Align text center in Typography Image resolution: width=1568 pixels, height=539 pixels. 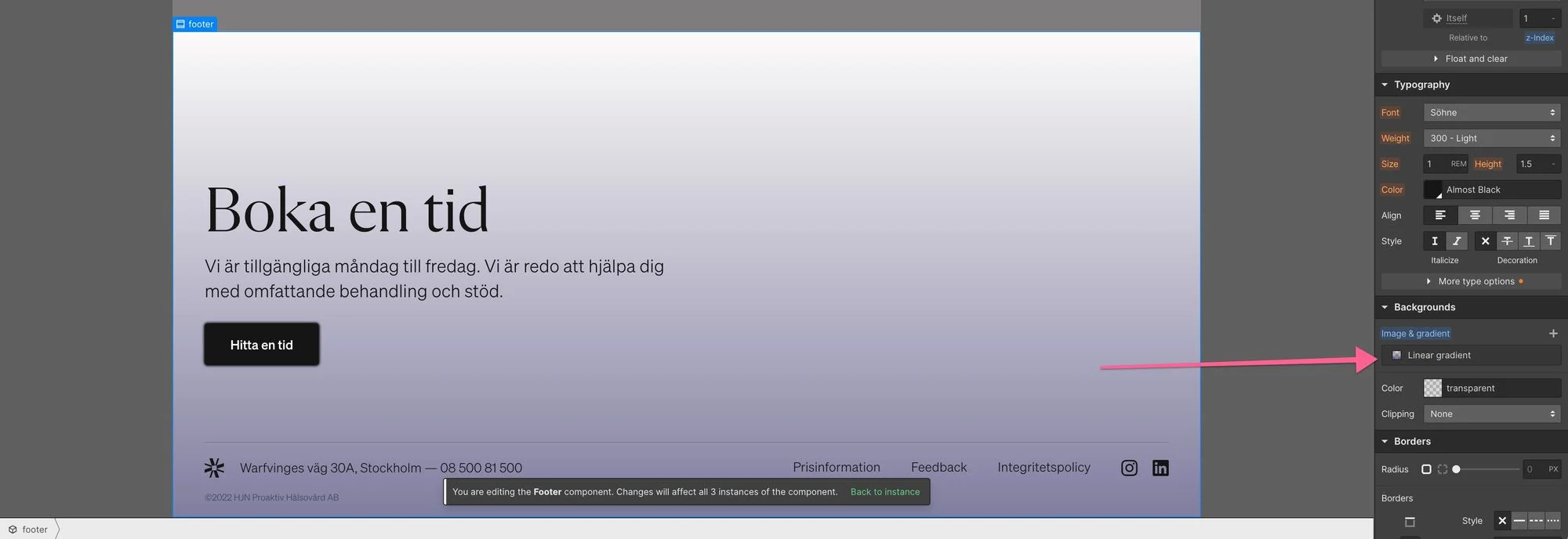pyautogui.click(x=1475, y=215)
